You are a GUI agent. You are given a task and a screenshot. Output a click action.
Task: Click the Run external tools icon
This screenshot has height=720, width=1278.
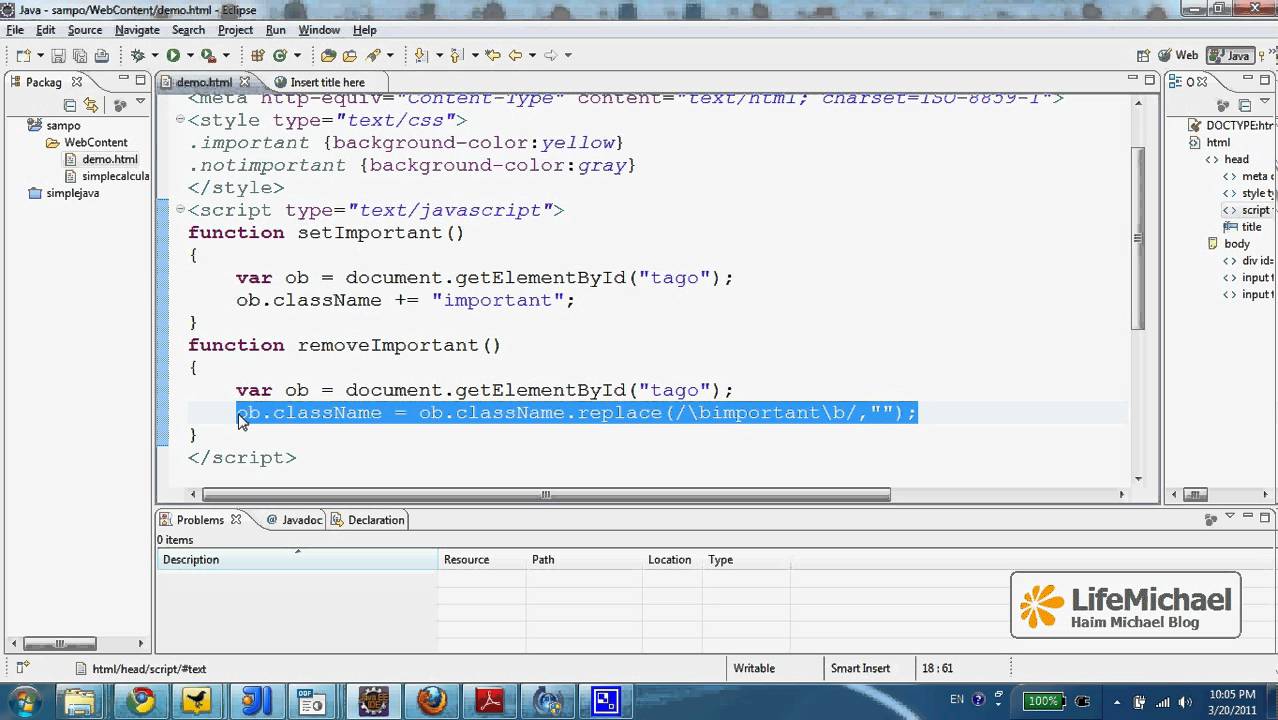[208, 56]
